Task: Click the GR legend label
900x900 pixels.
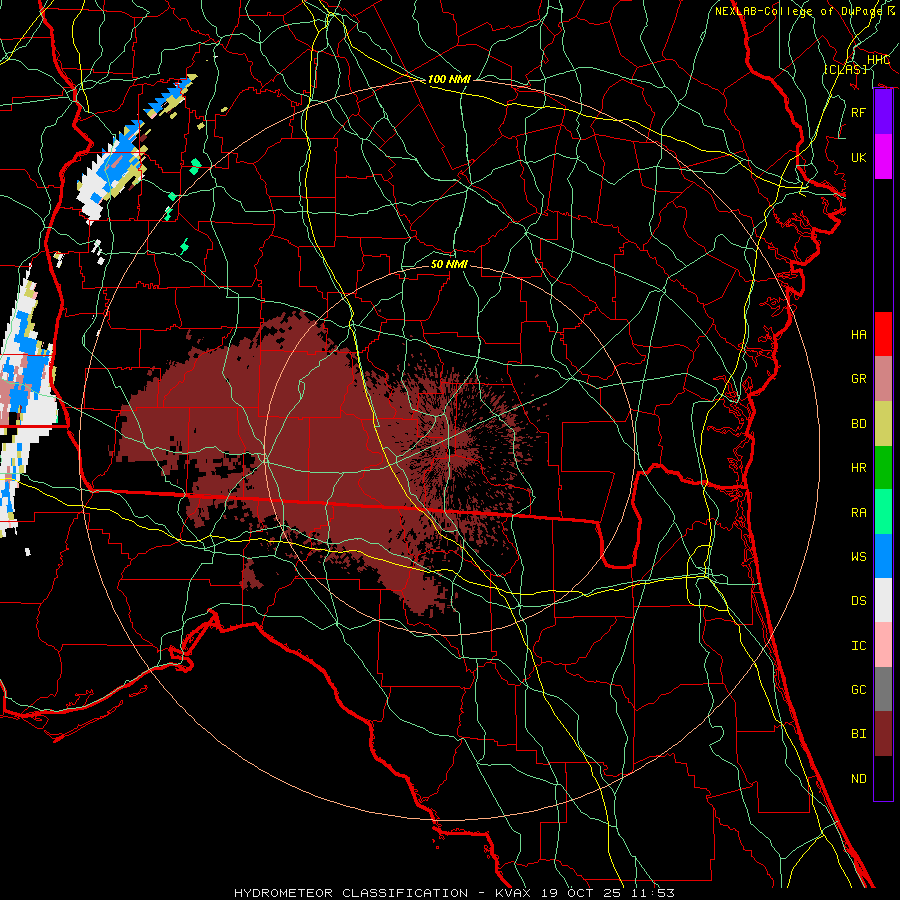Action: point(858,379)
